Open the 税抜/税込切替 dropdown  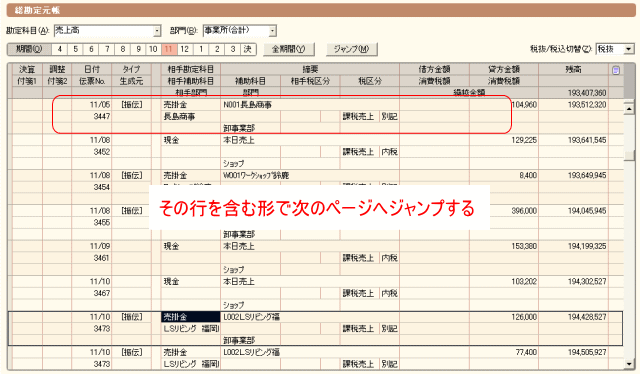(629, 49)
